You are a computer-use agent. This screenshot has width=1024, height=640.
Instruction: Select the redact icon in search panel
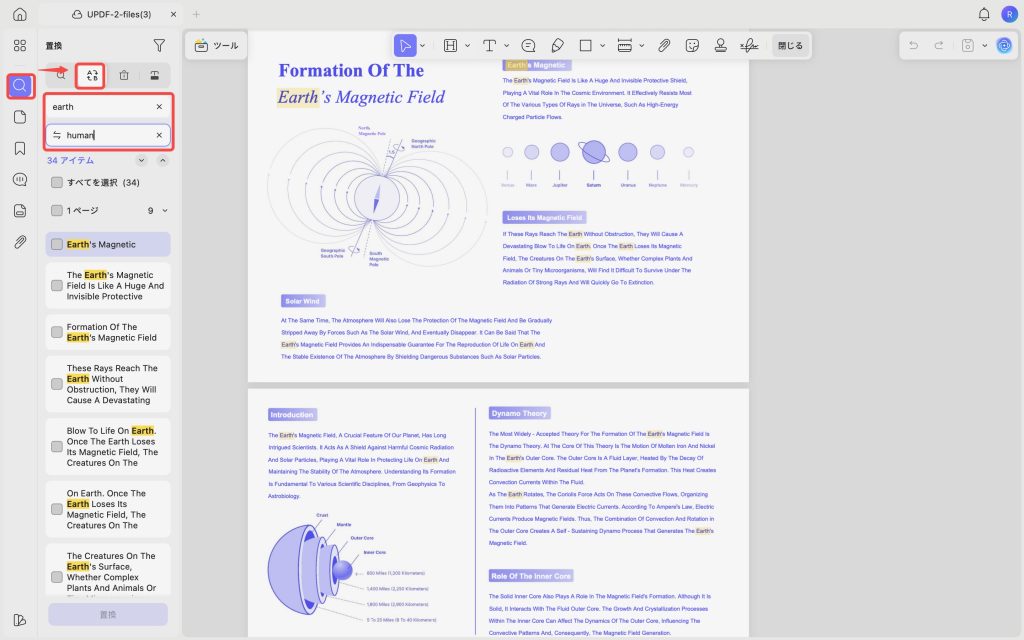pyautogui.click(x=155, y=75)
